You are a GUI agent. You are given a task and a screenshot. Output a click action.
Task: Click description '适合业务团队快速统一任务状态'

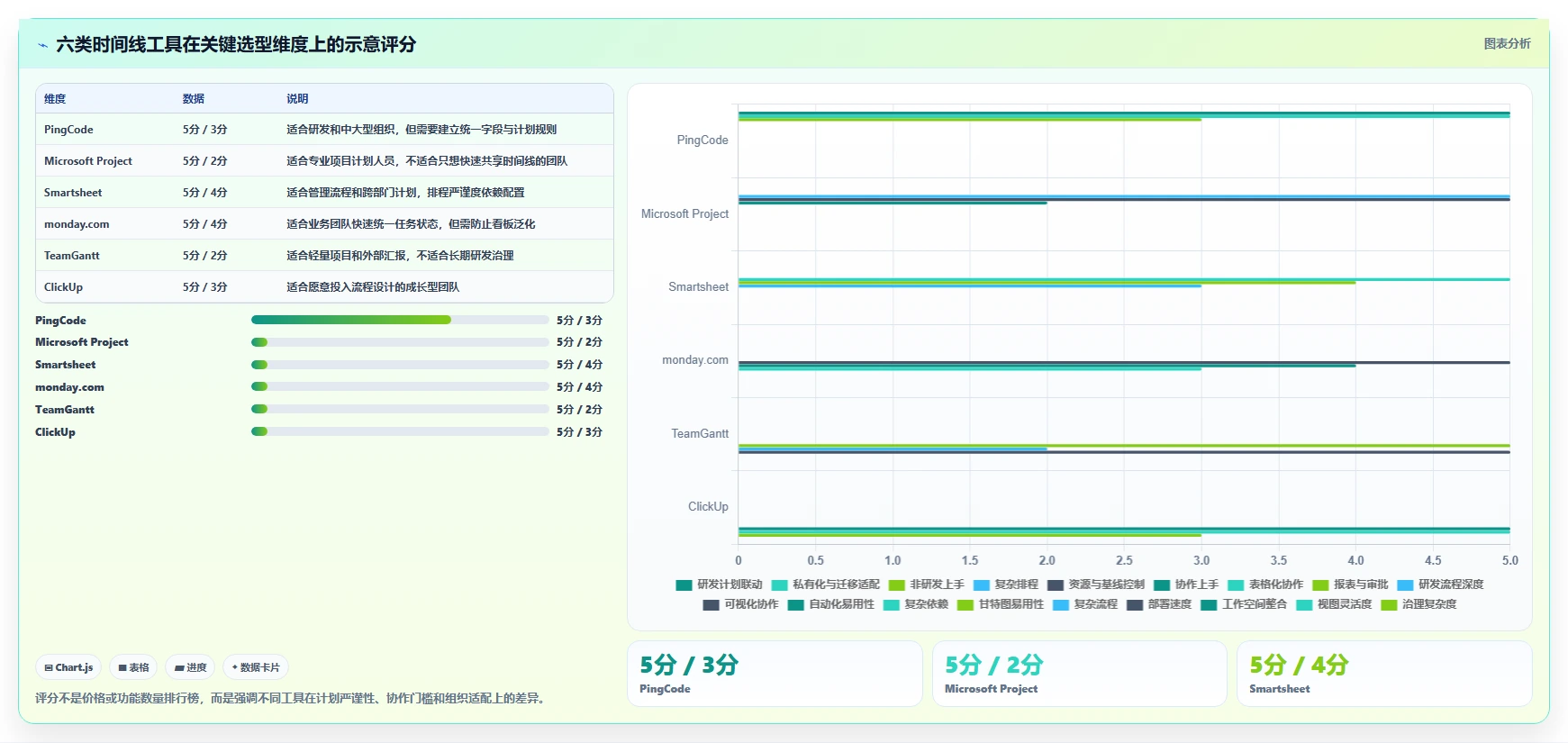coord(411,224)
